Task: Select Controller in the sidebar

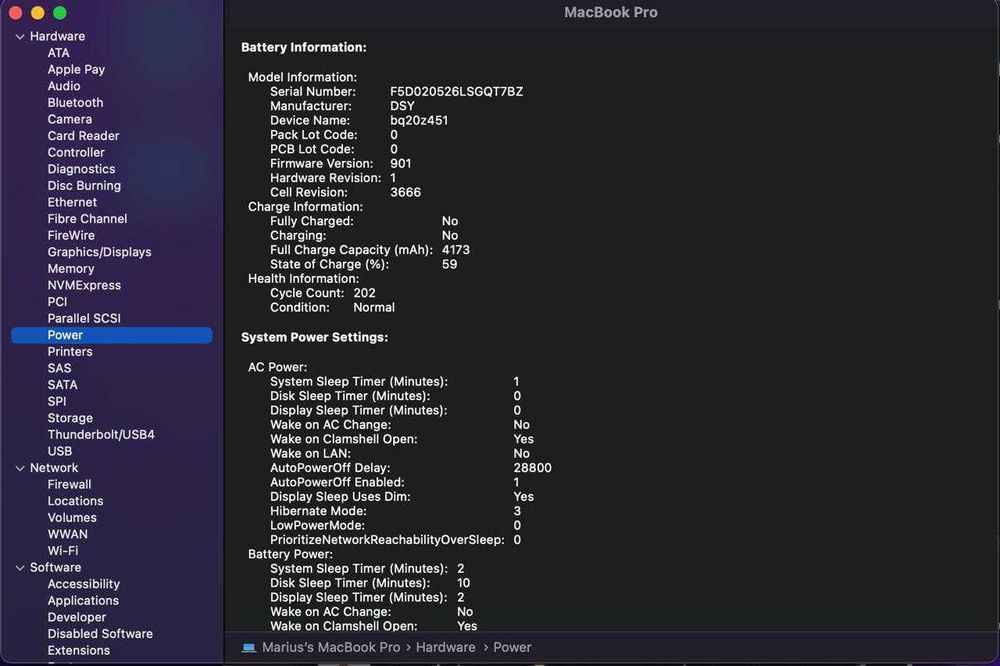Action: 76,152
